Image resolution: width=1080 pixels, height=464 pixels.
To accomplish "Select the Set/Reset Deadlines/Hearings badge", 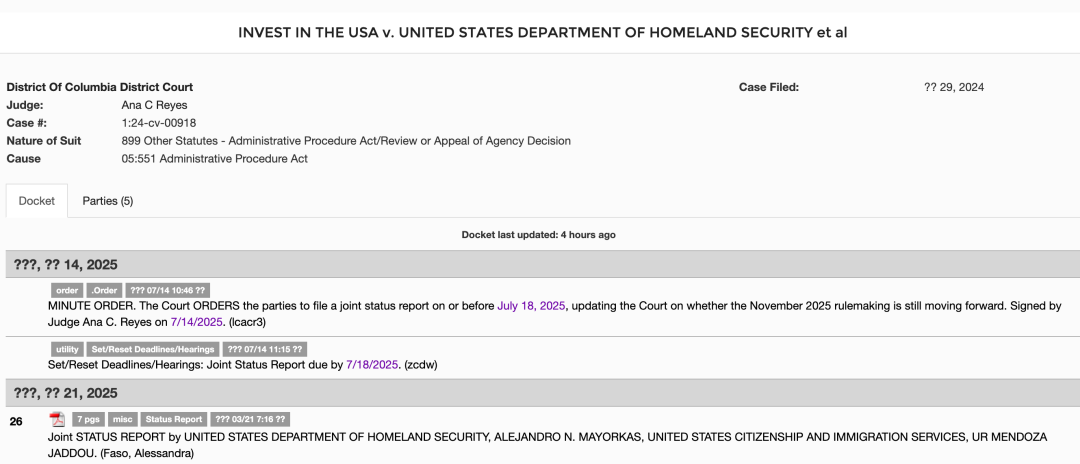I will (153, 349).
